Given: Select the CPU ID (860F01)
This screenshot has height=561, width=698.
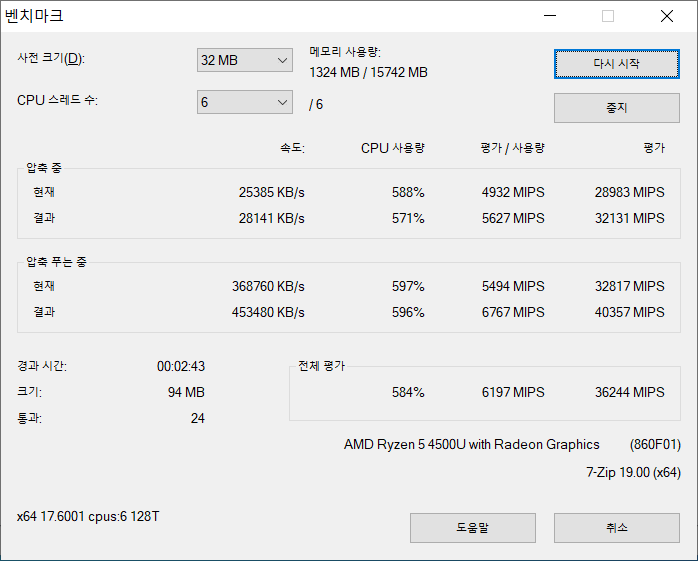Looking at the screenshot, I should (655, 445).
